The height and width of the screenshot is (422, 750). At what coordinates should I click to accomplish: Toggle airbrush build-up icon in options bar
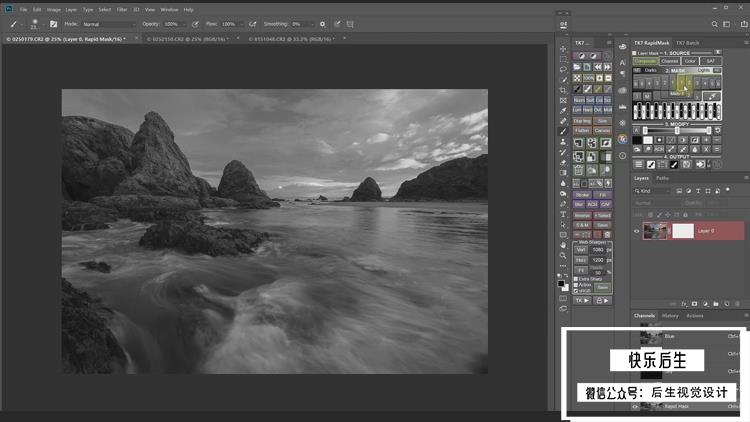pos(253,24)
